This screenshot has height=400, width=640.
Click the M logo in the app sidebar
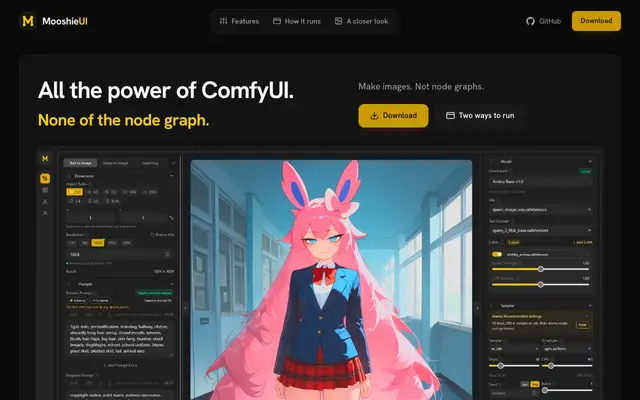pos(45,158)
